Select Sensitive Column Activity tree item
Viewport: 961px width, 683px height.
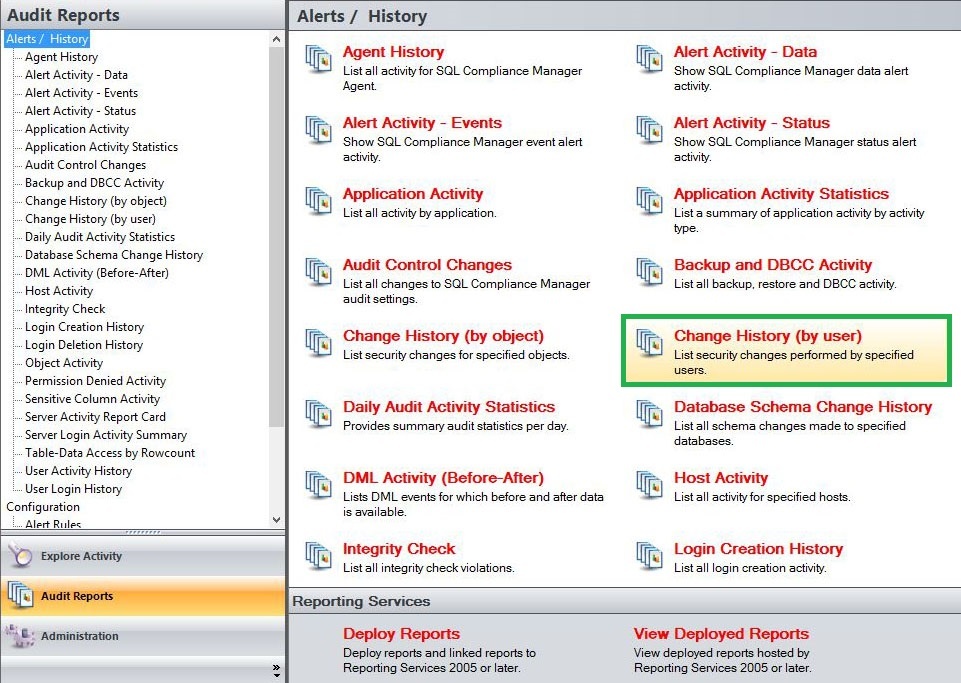pos(92,399)
